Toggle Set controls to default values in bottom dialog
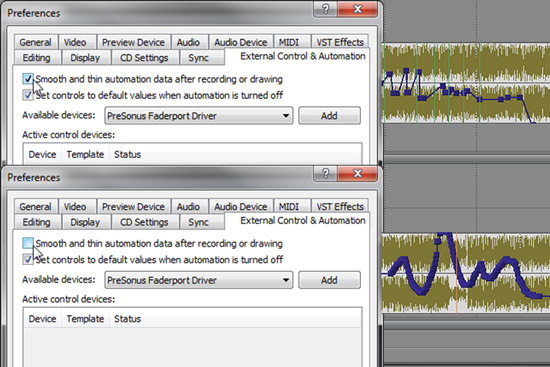Viewport: 550px width, 367px height. pyautogui.click(x=28, y=259)
